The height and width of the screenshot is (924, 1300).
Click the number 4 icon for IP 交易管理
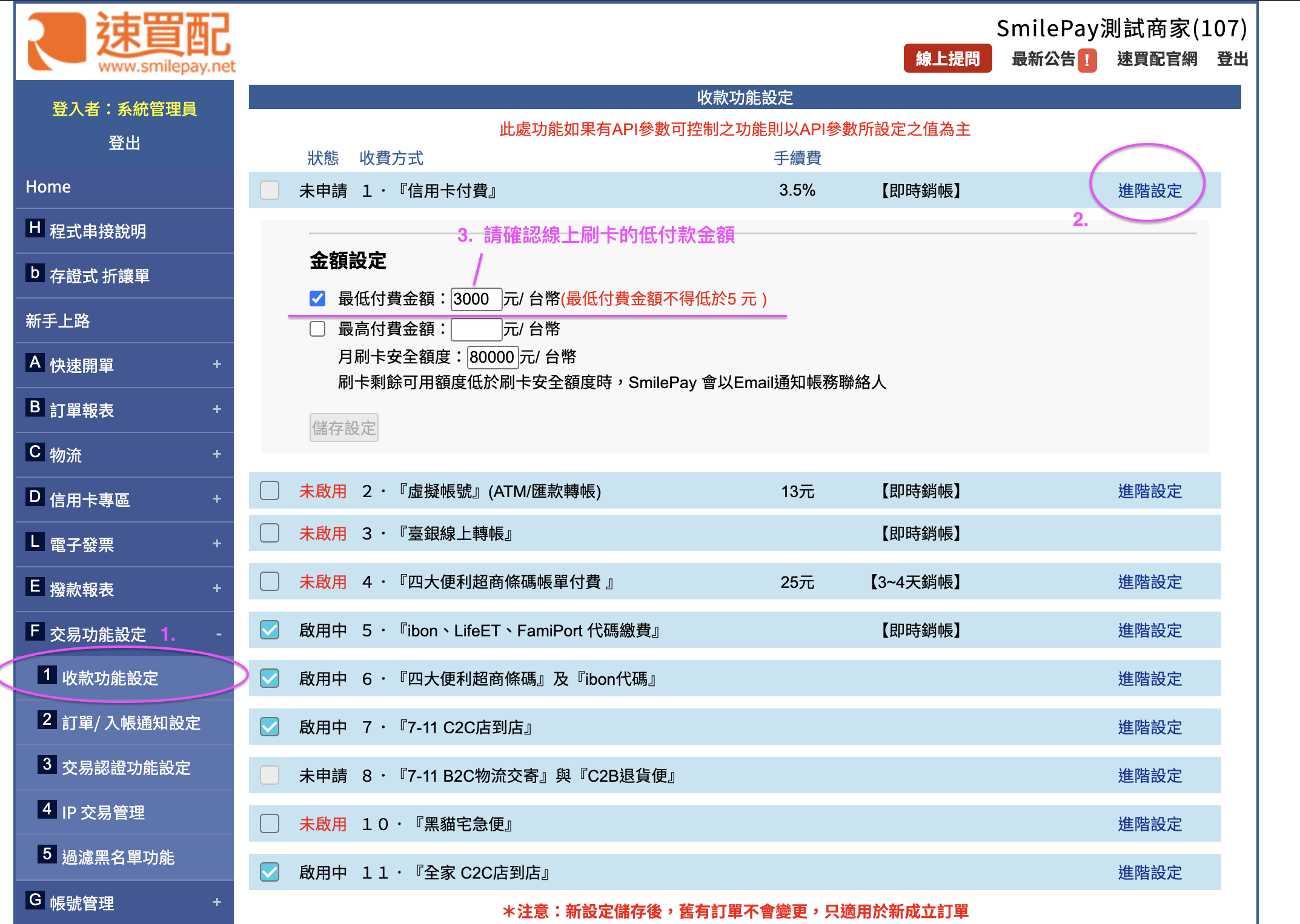pyautogui.click(x=47, y=810)
